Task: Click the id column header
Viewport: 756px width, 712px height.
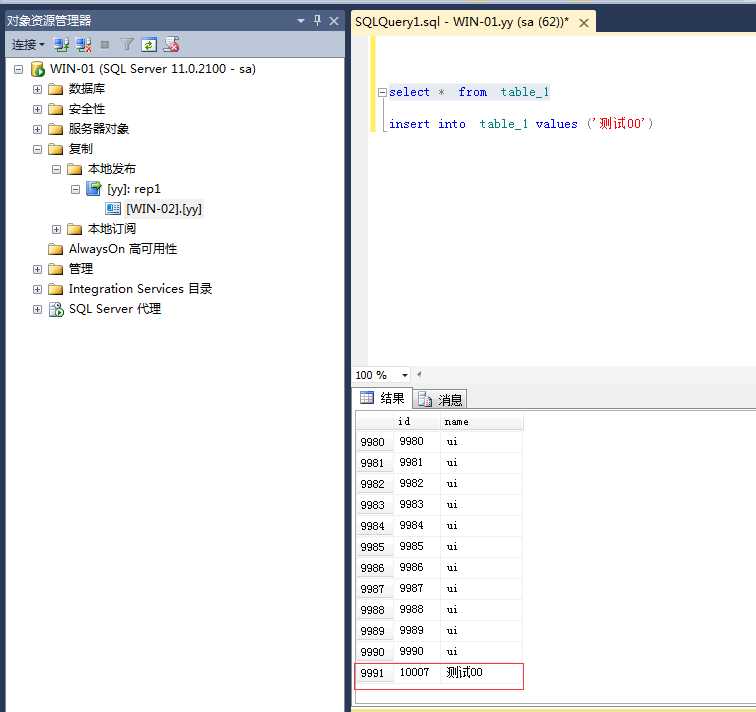Action: click(417, 421)
